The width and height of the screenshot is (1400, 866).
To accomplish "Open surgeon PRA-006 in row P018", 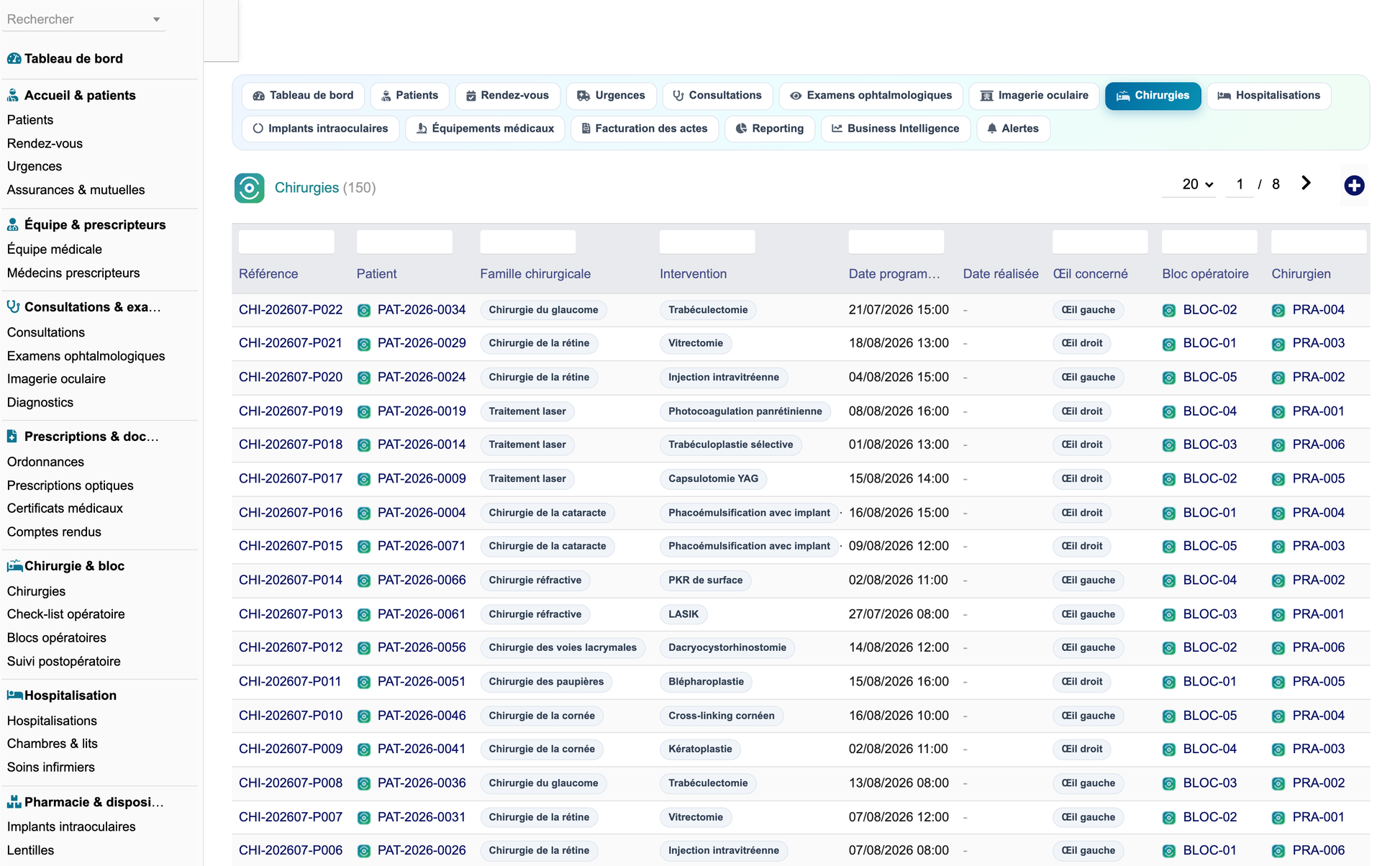I will pyautogui.click(x=1319, y=445).
